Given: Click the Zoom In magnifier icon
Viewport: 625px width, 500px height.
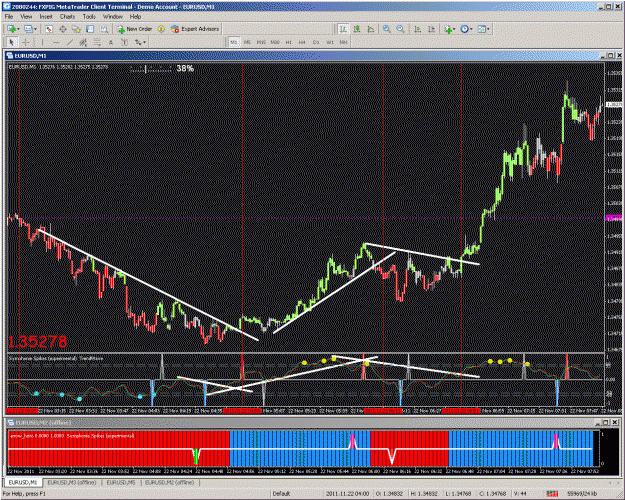Looking at the screenshot, I should [387, 29].
